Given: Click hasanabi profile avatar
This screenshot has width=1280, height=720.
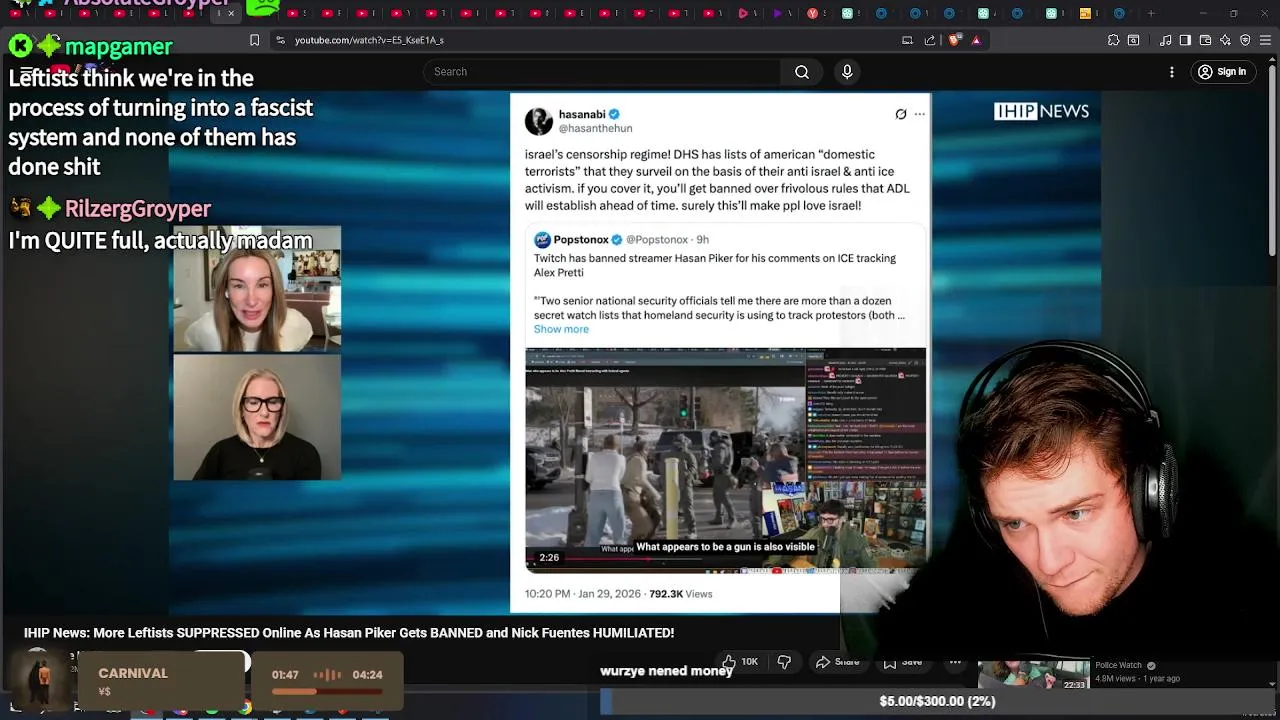Looking at the screenshot, I should [539, 121].
